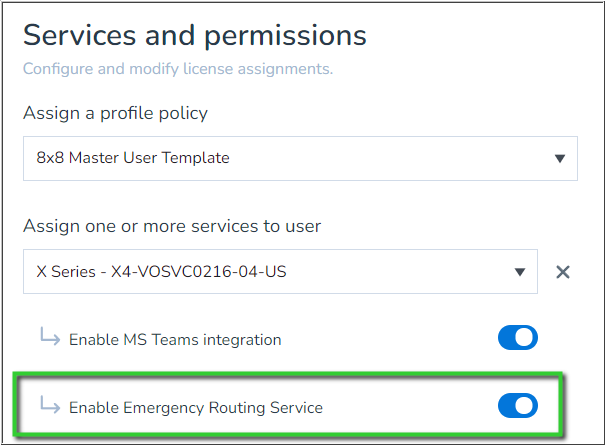Image resolution: width=605 pixels, height=445 pixels.
Task: Click the white knob on MS Teams toggle
Action: coord(524,337)
